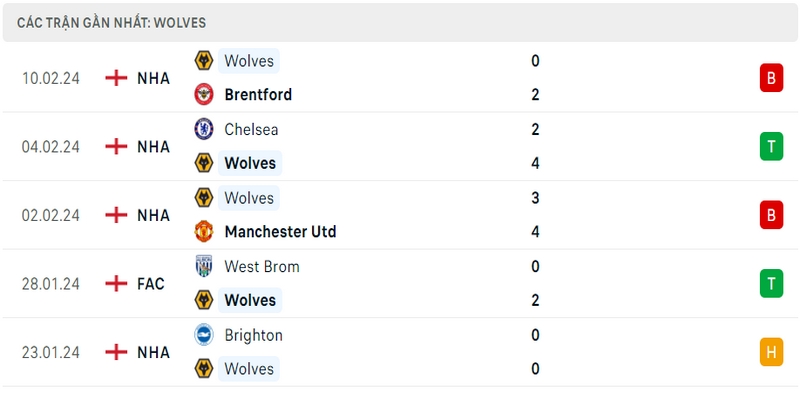Screen dimensions: 800x400
Task: Click orange H result badge for Brighton match
Action: pos(771,352)
